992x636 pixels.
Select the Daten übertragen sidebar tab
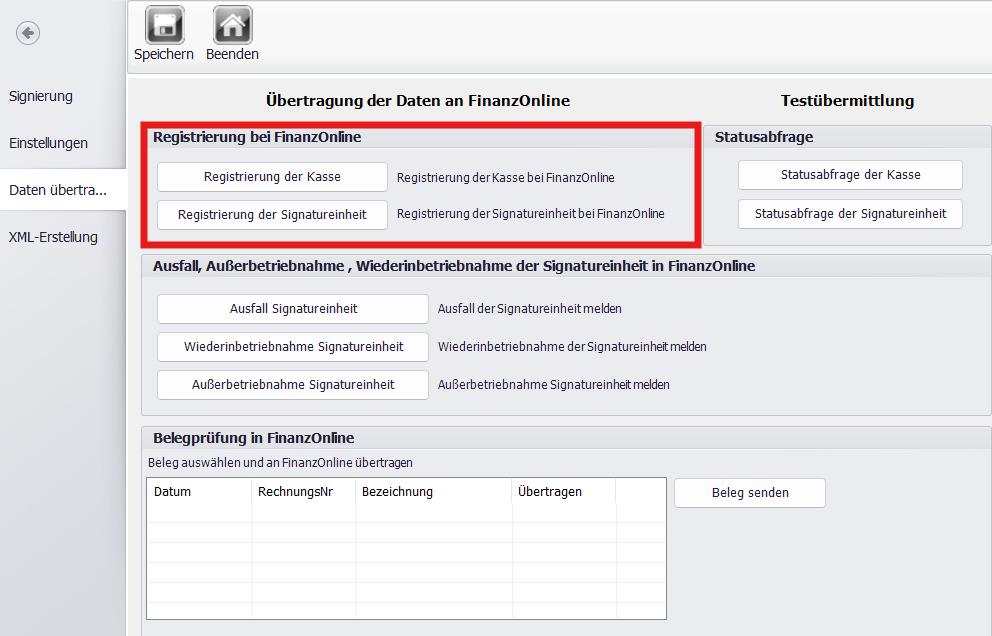(x=58, y=190)
